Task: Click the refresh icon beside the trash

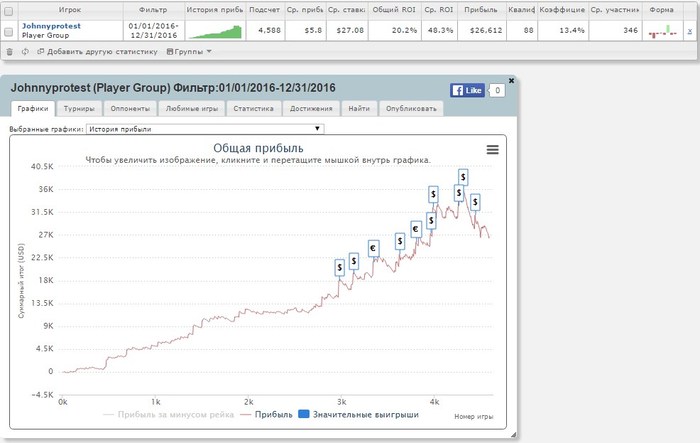Action: click(25, 52)
